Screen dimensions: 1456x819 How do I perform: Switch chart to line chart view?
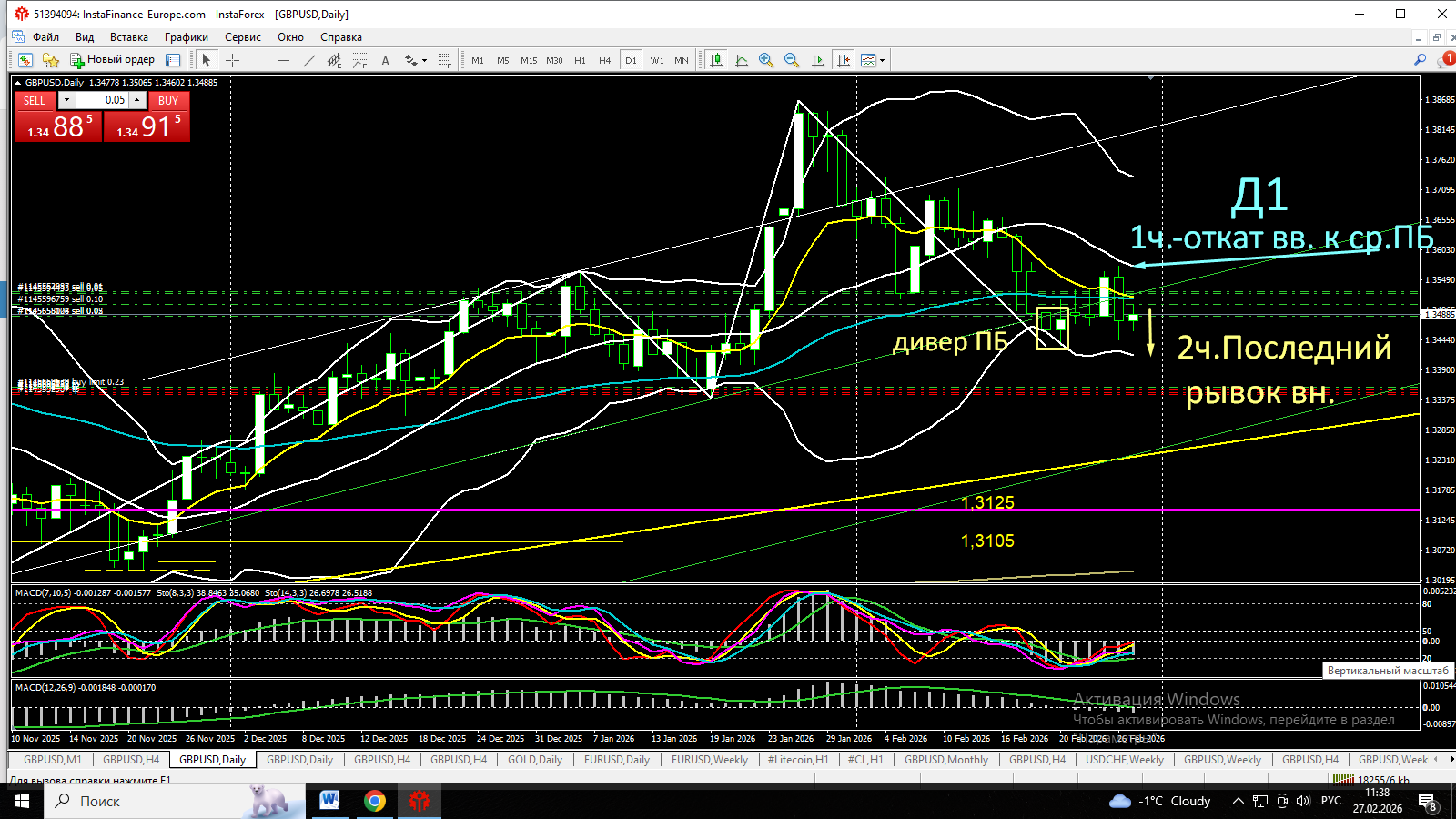[742, 60]
